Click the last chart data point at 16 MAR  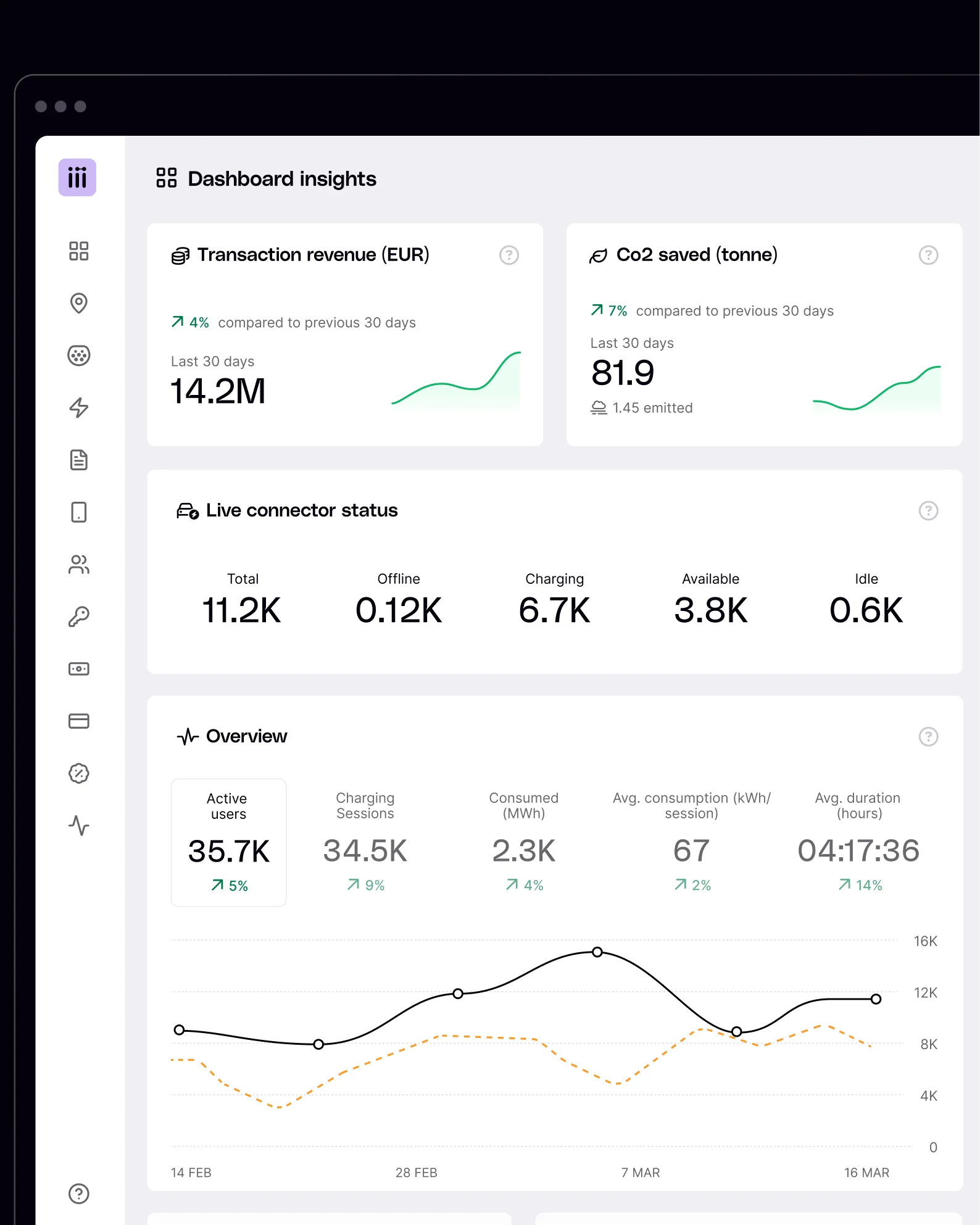point(876,999)
